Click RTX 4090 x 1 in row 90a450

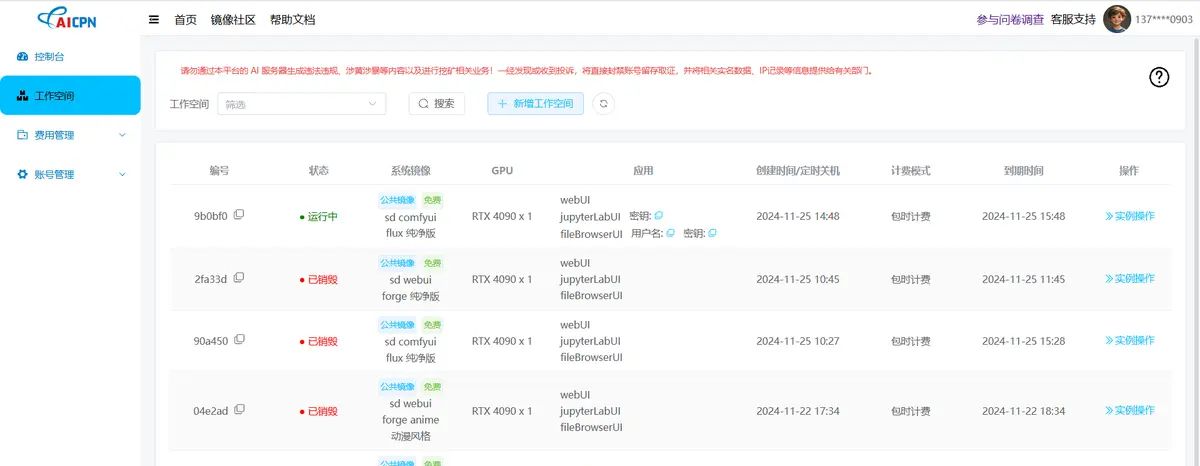[502, 341]
